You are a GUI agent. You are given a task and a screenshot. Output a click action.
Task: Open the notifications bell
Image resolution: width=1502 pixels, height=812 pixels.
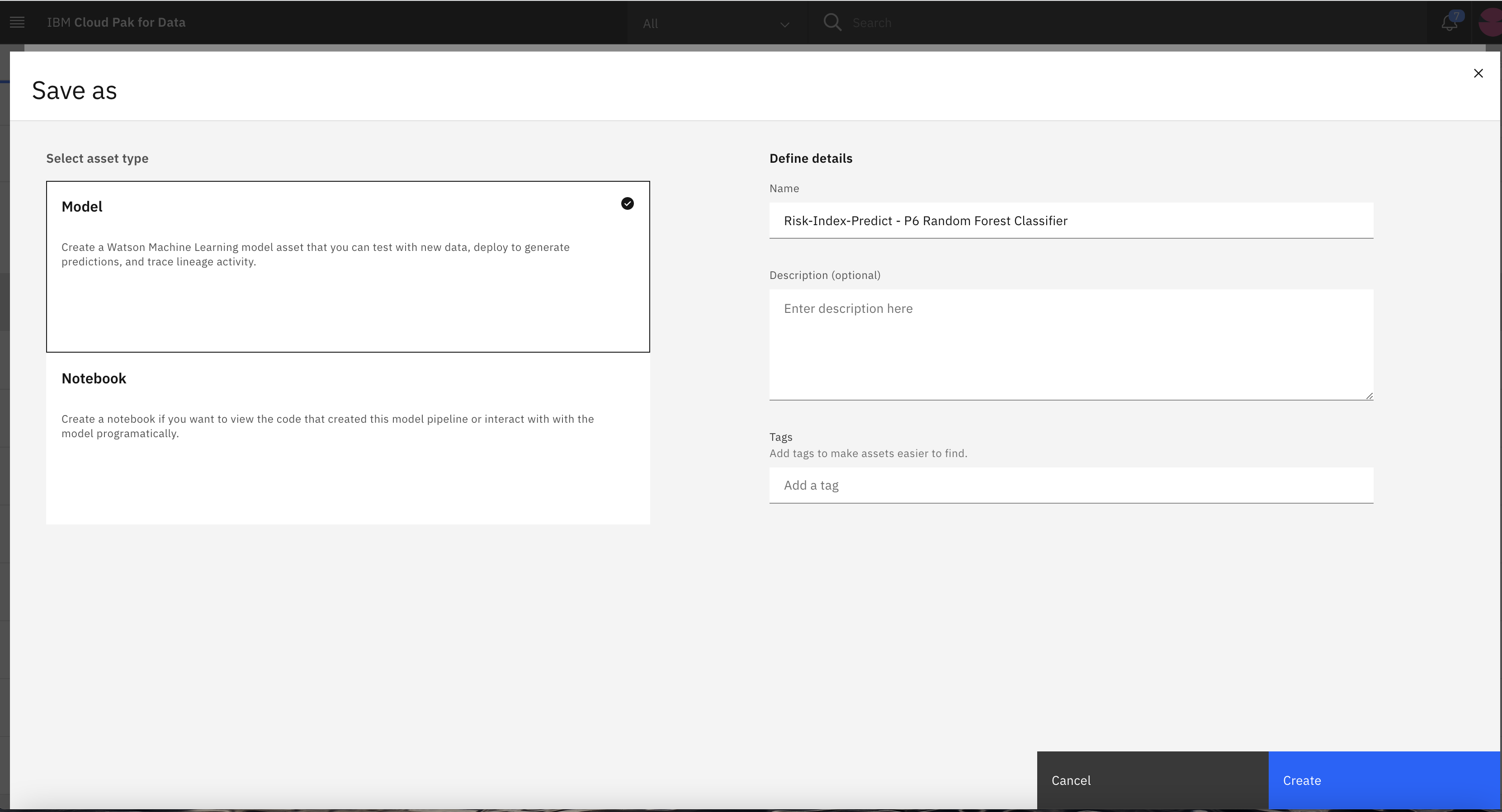[x=1450, y=22]
